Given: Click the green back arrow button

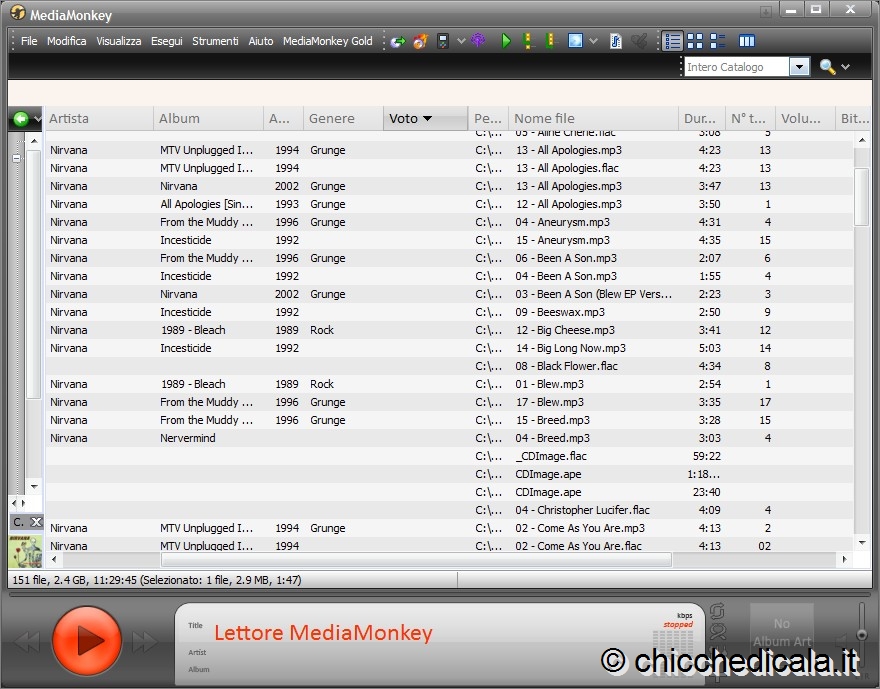Looking at the screenshot, I should (x=20, y=119).
